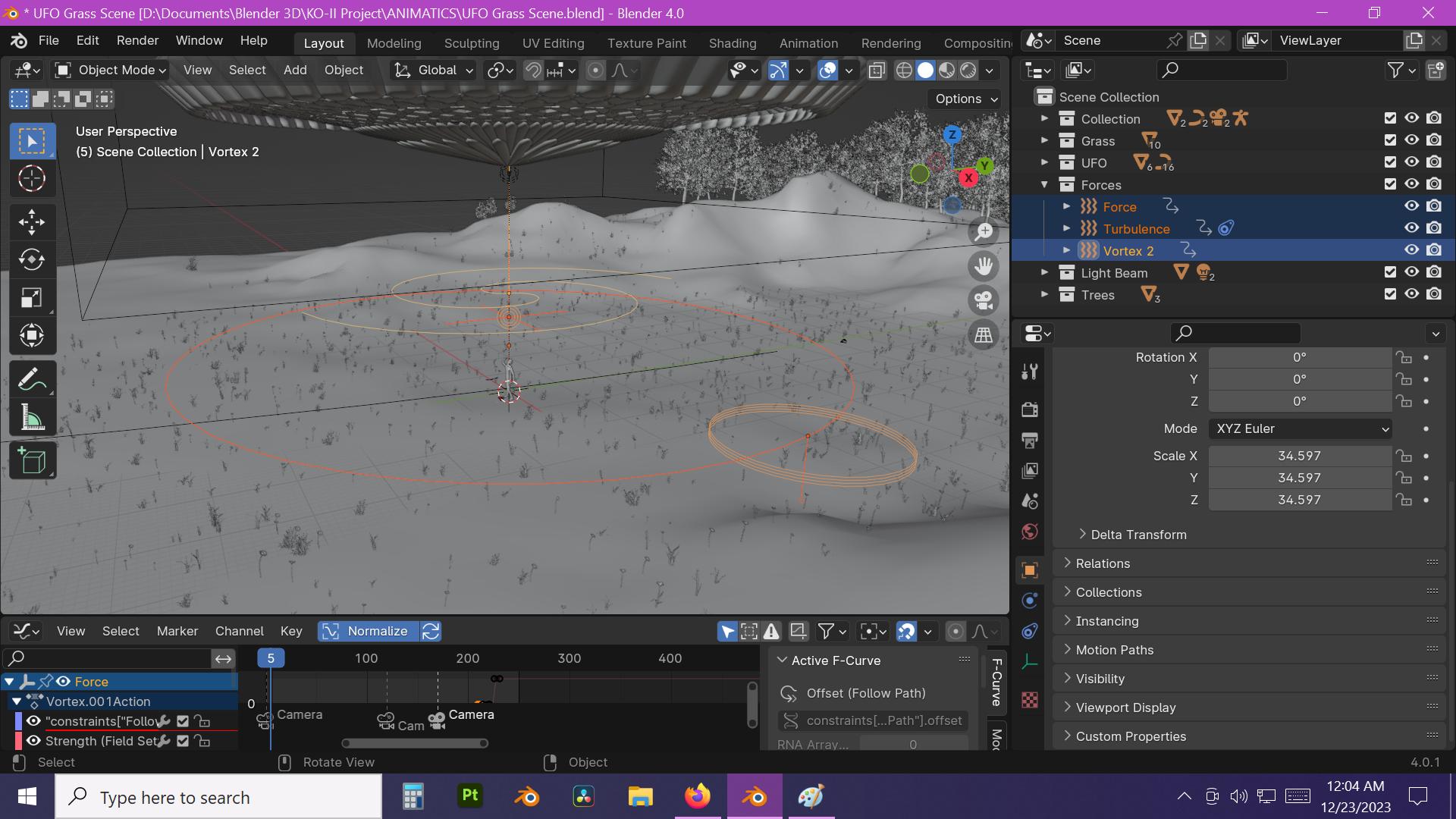The image size is (1456, 819).
Task: Click the pan view hand icon
Action: (984, 266)
